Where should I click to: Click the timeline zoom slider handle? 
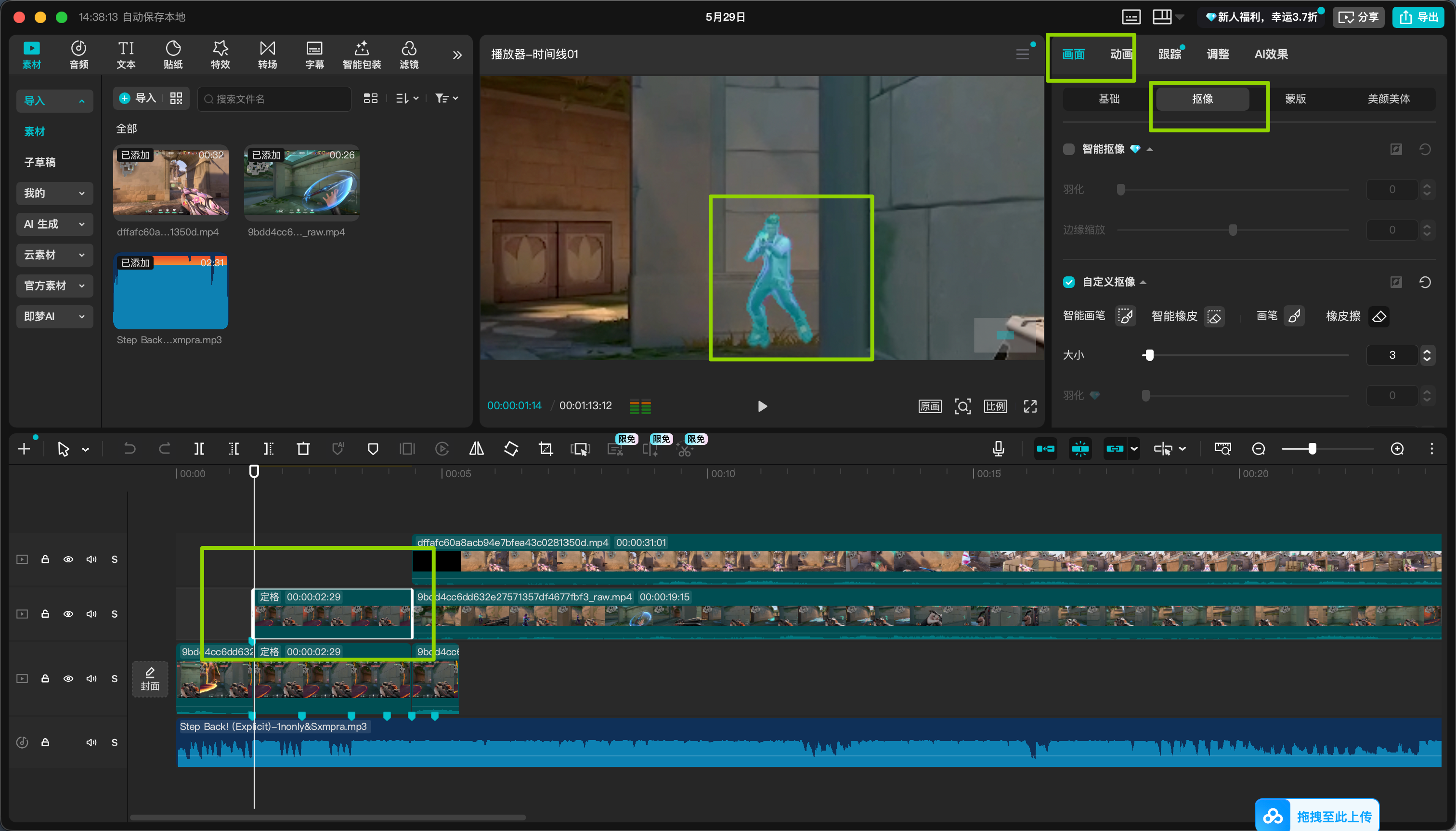click(1312, 449)
